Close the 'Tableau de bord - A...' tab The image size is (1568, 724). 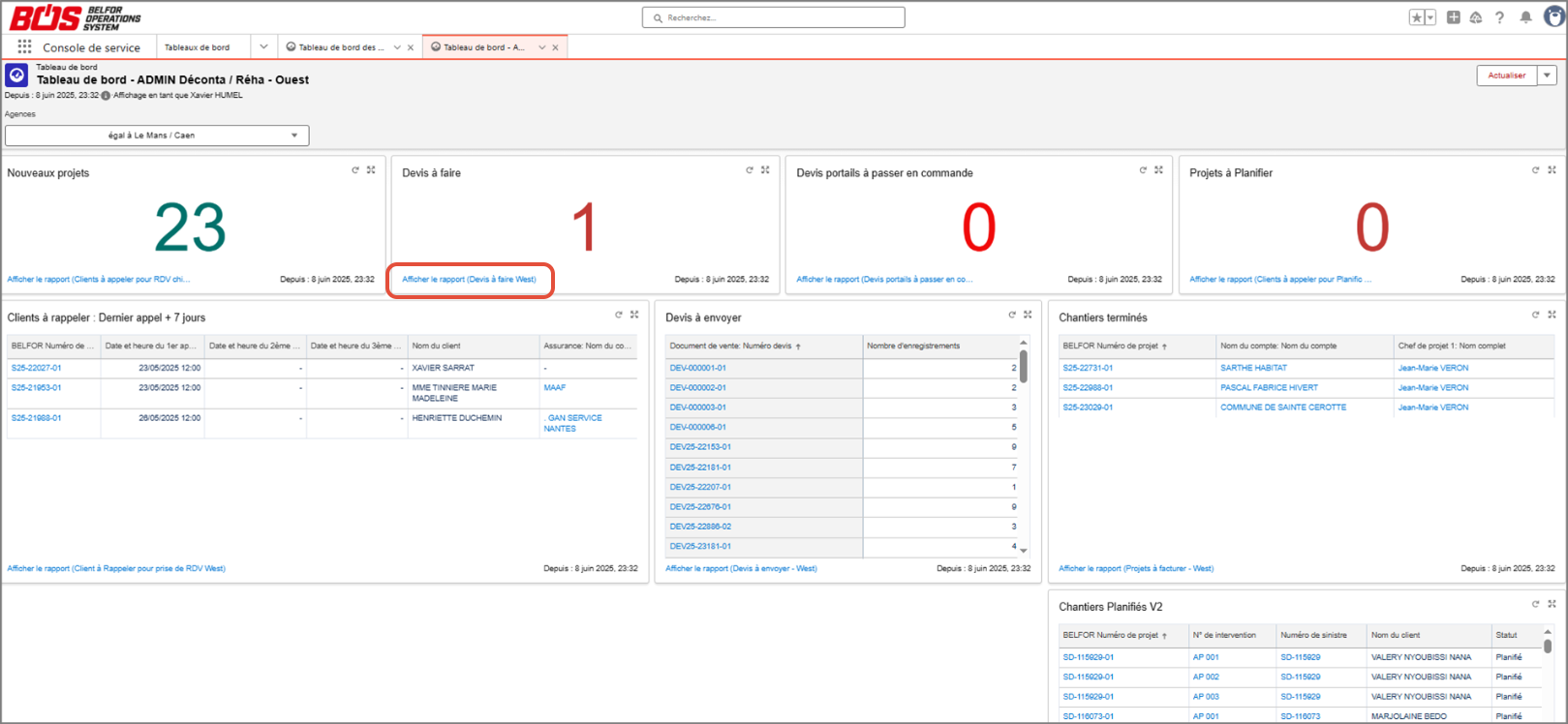point(555,47)
